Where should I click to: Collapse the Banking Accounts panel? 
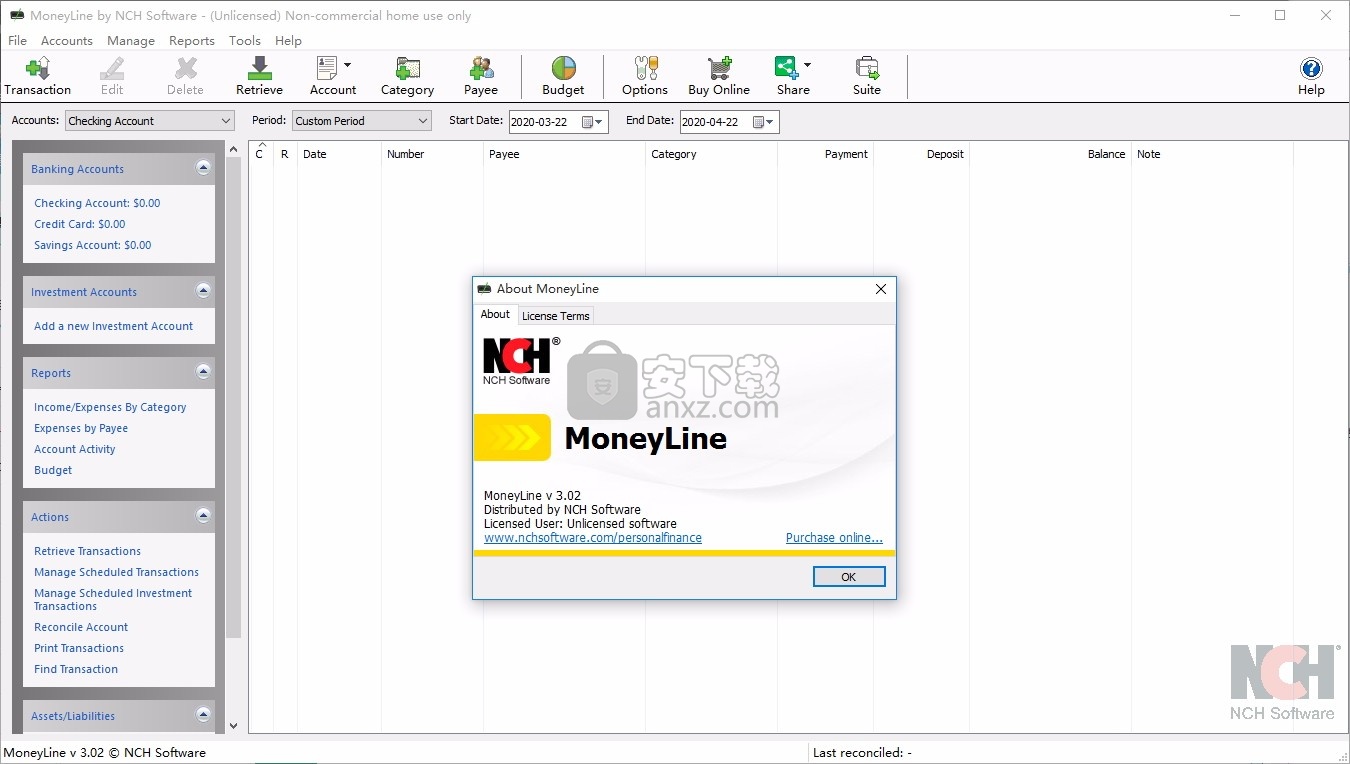pos(204,168)
